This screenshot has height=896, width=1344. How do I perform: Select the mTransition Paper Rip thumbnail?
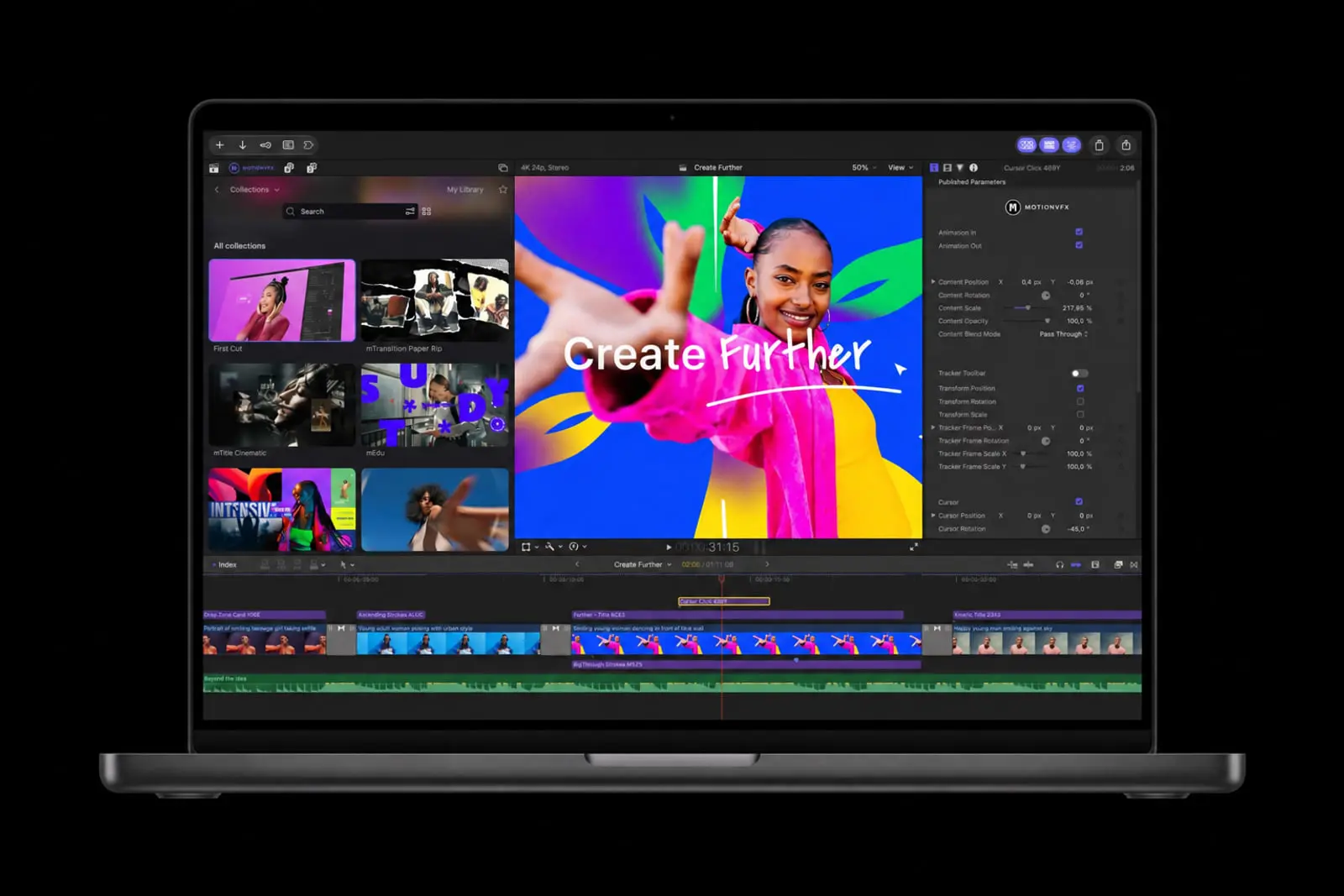click(435, 300)
